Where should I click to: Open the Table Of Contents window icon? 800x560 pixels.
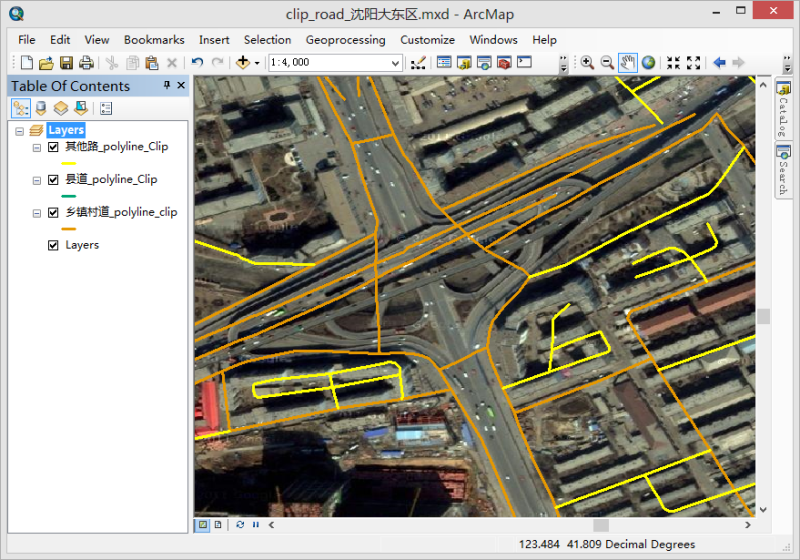point(444,62)
